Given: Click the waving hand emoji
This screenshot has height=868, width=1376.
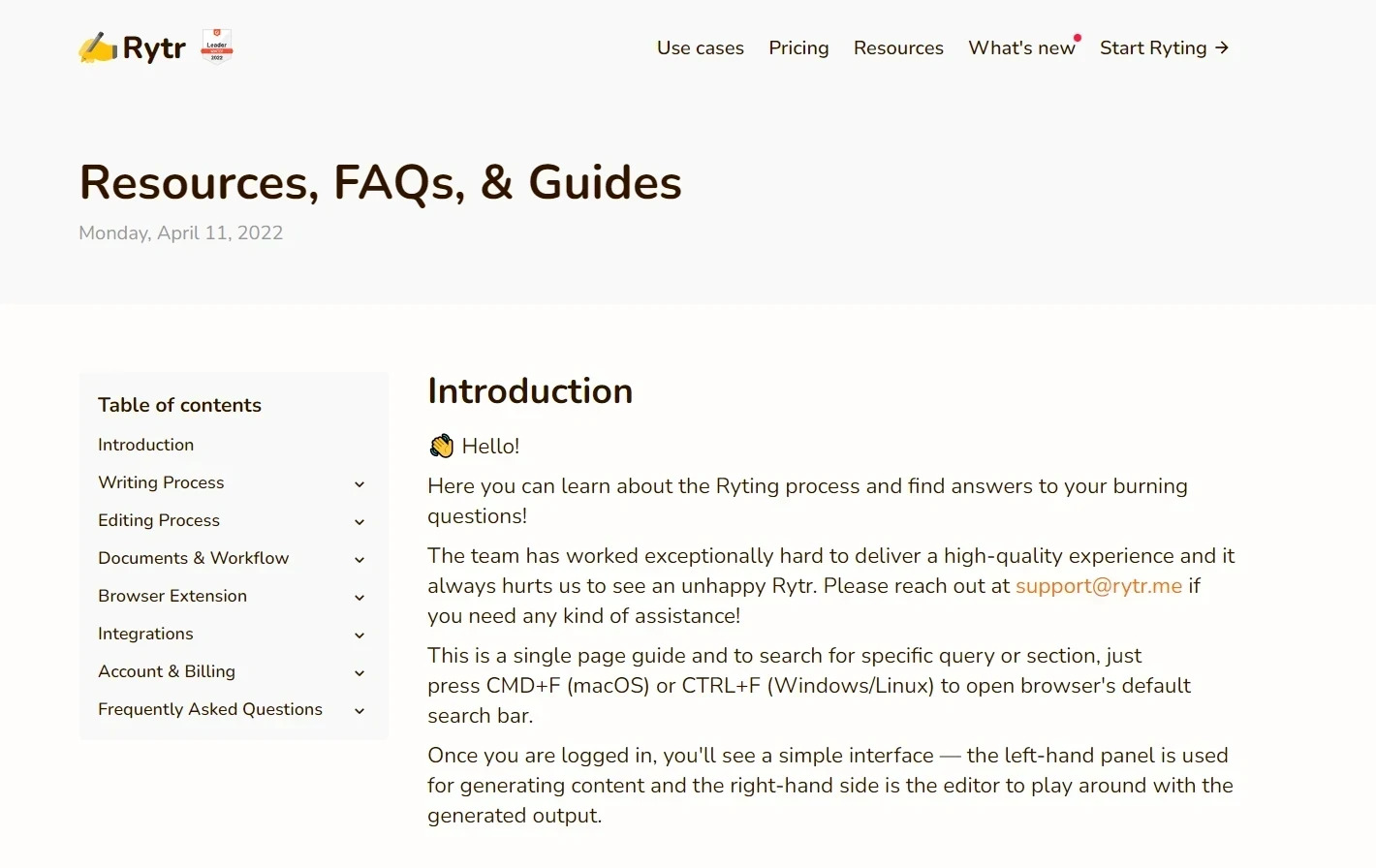Looking at the screenshot, I should 442,446.
